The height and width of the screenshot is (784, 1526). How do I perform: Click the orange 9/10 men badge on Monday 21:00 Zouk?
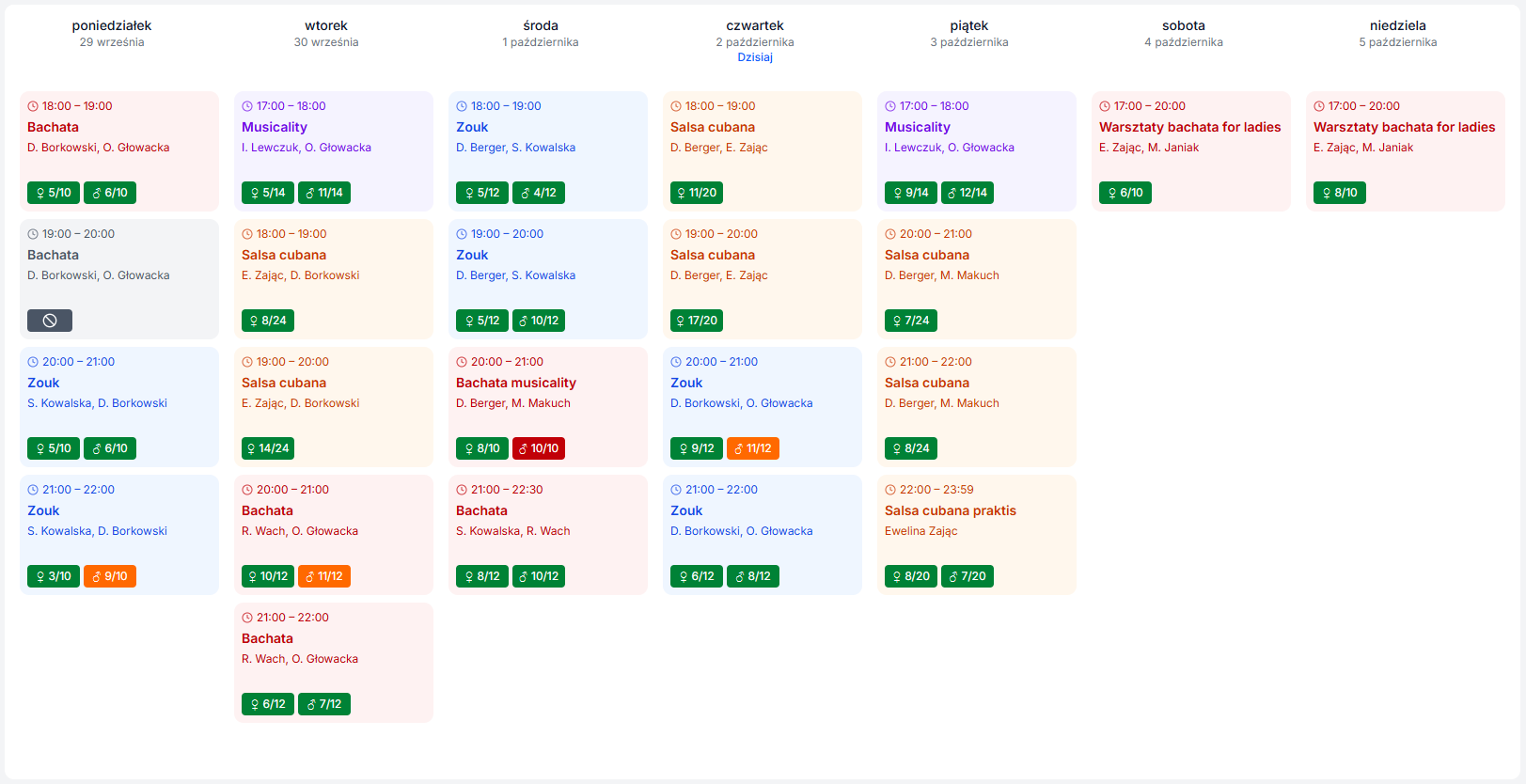click(x=110, y=576)
